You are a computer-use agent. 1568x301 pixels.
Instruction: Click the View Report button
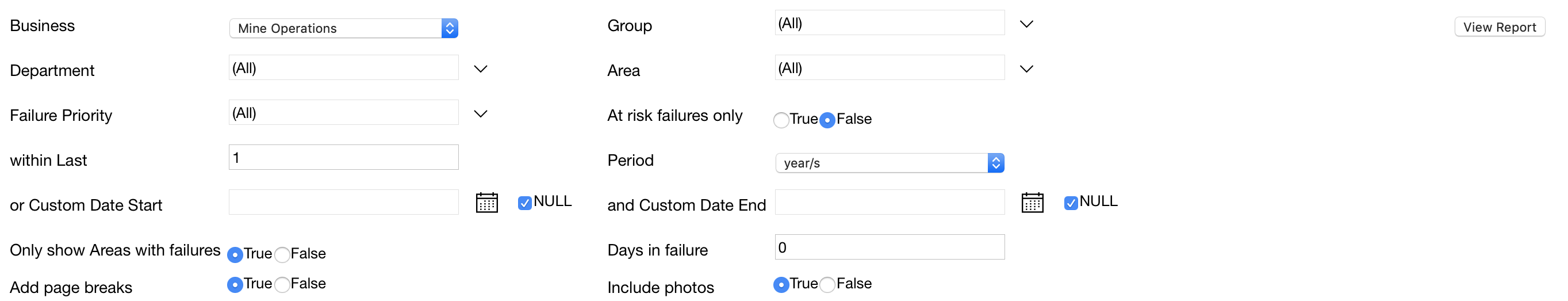(1499, 27)
